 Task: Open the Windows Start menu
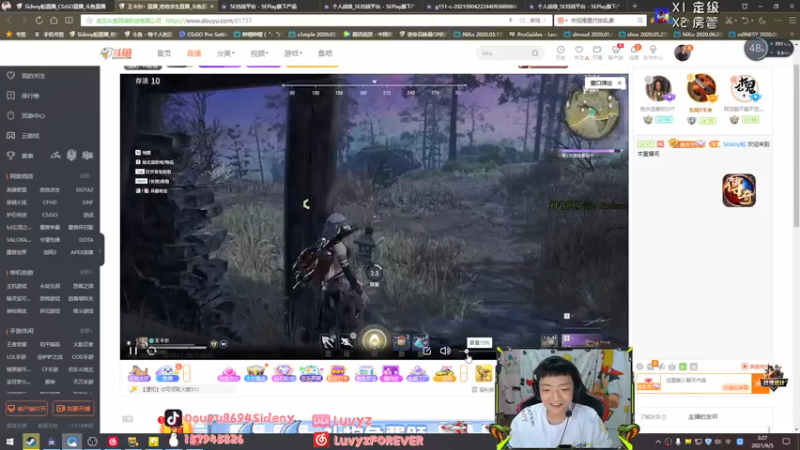[10, 441]
